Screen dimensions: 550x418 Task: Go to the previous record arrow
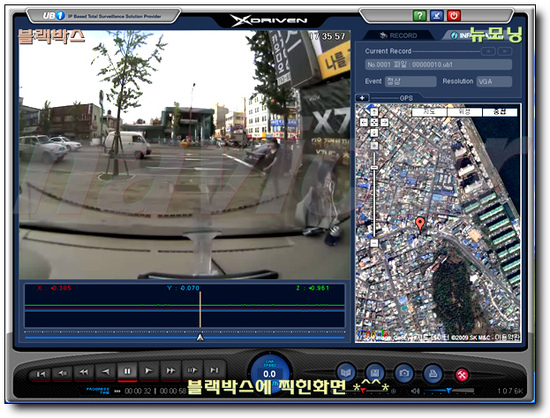click(x=488, y=52)
